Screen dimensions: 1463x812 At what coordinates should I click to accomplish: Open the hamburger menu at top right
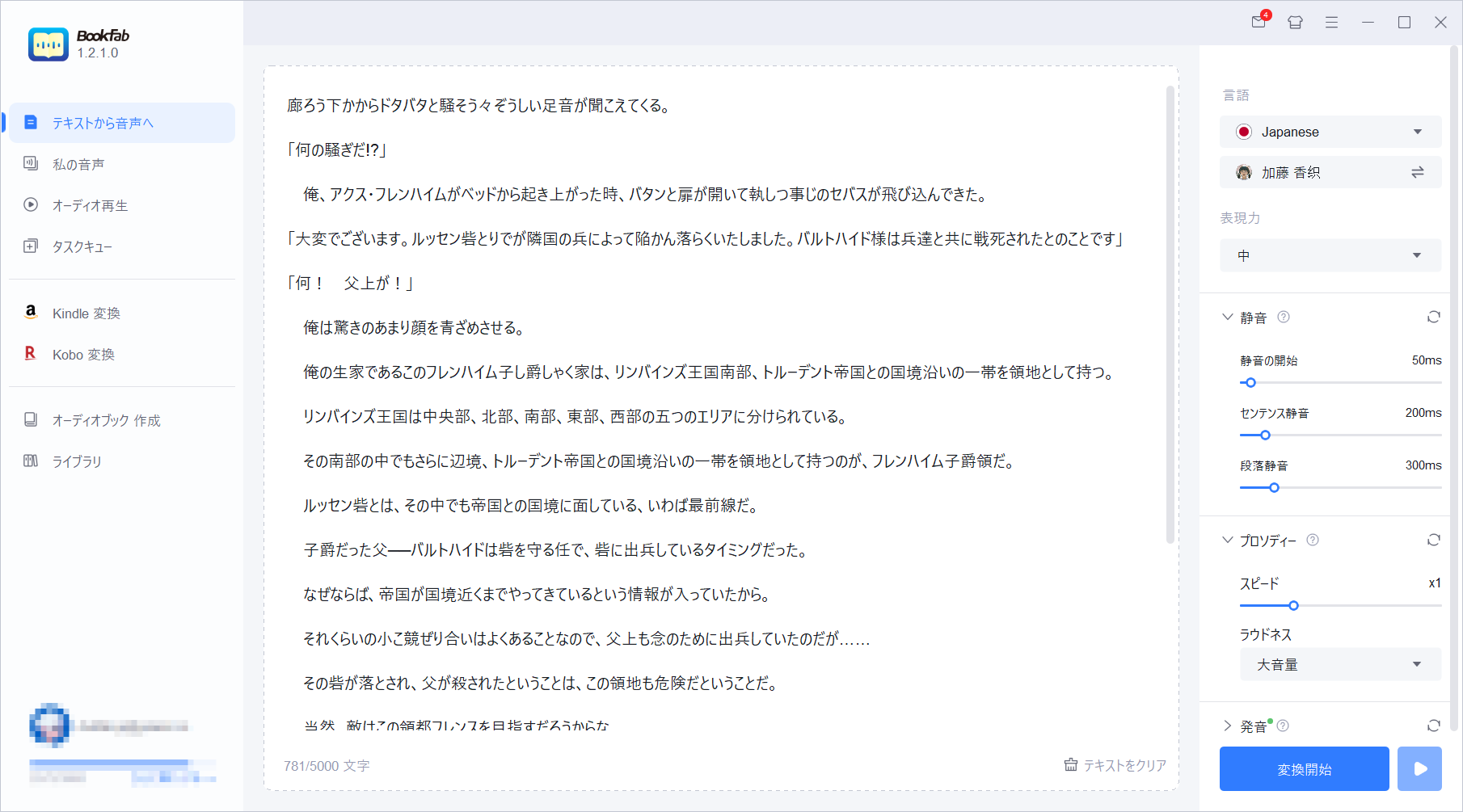coord(1330,23)
